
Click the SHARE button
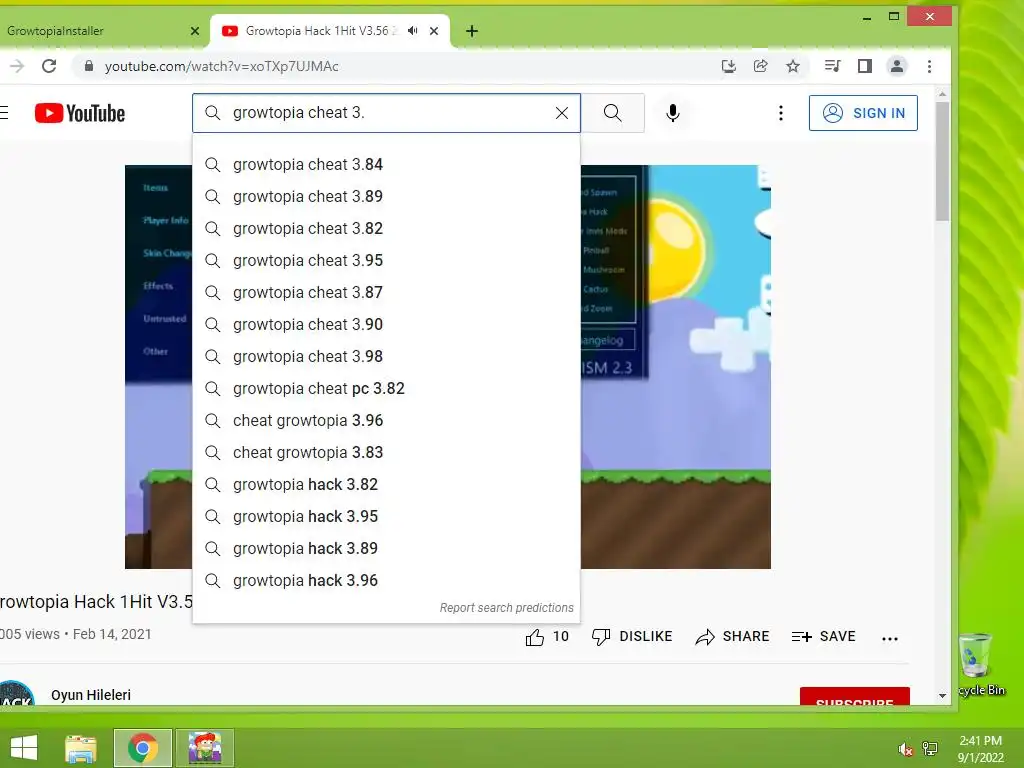coord(732,637)
